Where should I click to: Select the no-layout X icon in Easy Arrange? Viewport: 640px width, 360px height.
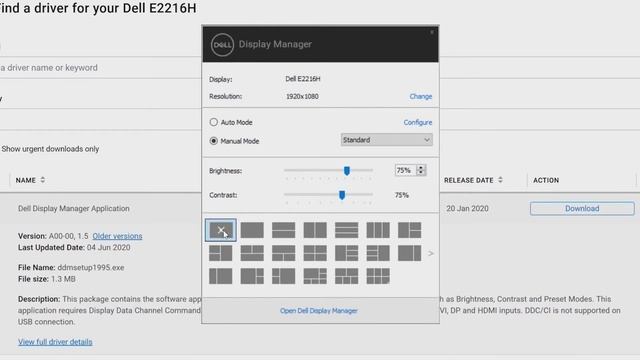coord(220,230)
